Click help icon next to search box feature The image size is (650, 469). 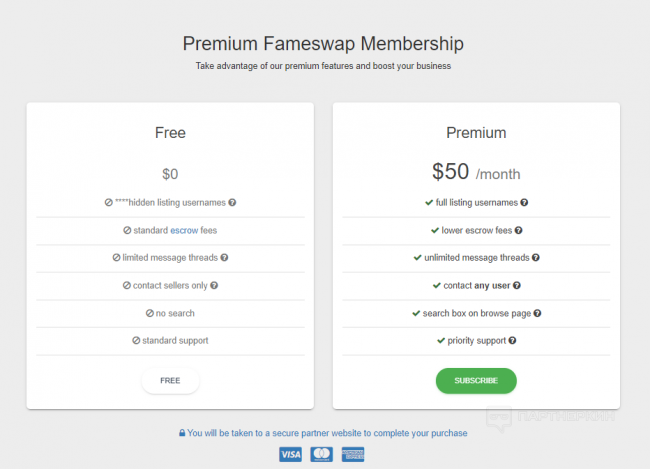pyautogui.click(x=537, y=313)
